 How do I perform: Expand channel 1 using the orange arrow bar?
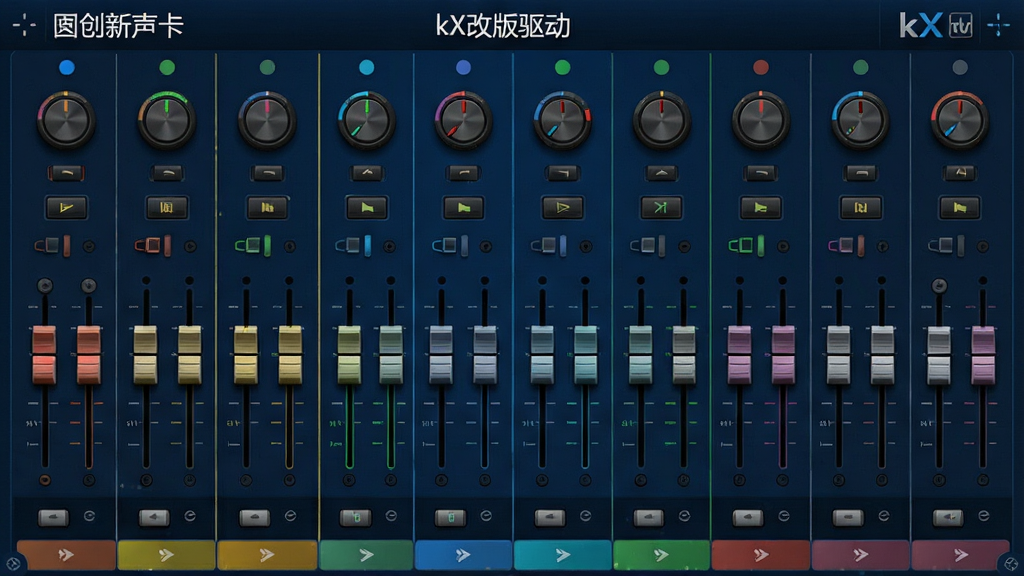point(66,555)
